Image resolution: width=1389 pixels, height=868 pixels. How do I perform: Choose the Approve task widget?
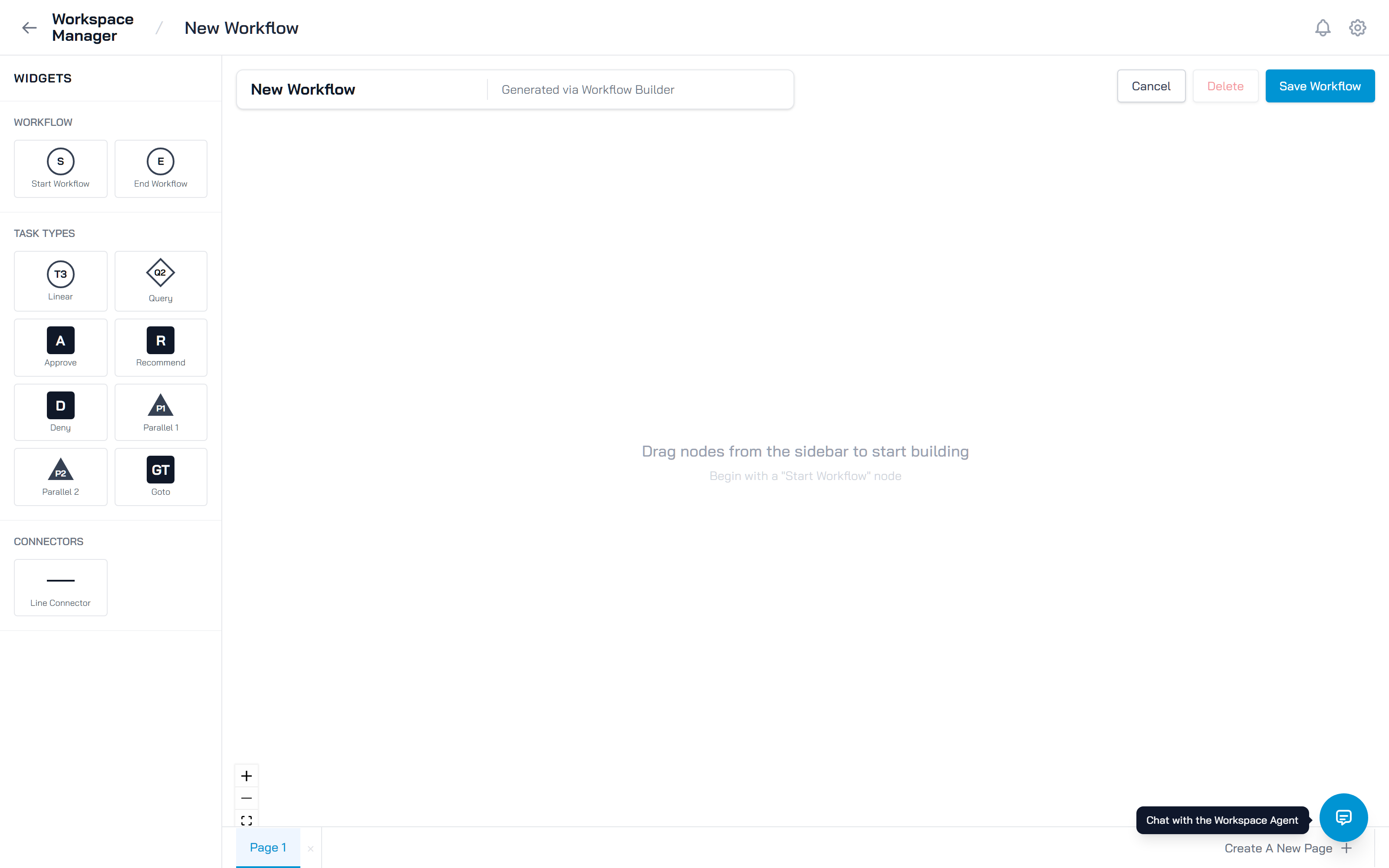click(x=60, y=347)
